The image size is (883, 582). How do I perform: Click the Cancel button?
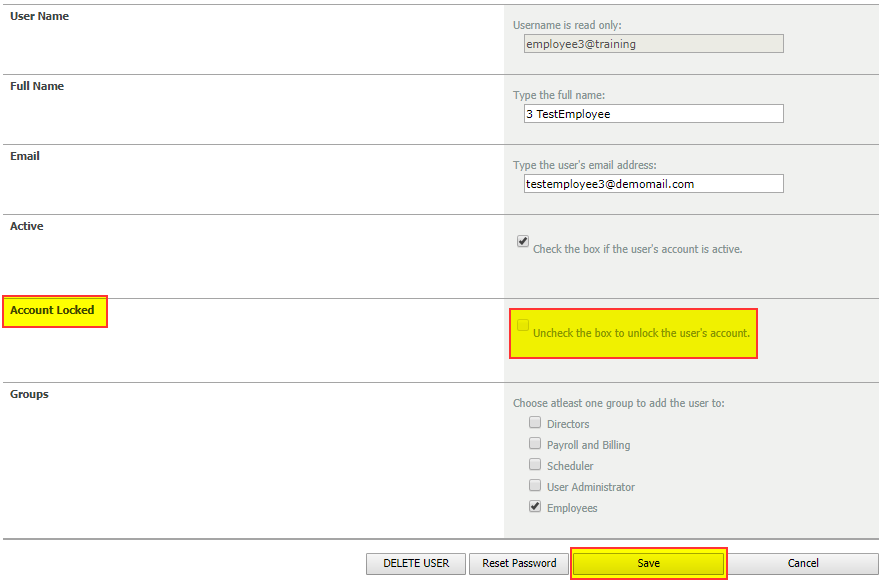coord(804,563)
